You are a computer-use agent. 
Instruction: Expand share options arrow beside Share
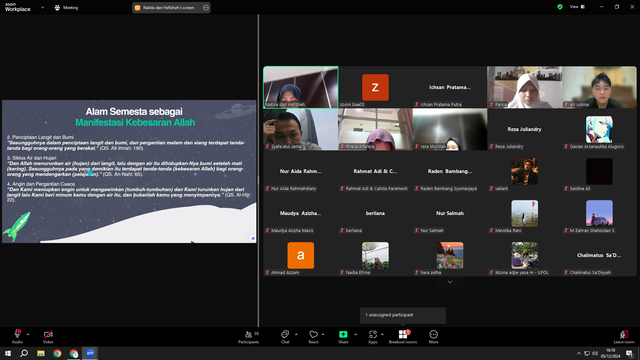356,334
